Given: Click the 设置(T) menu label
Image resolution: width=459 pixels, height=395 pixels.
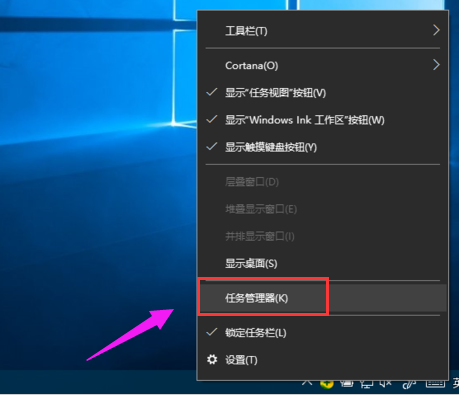Looking at the screenshot, I should [241, 360].
